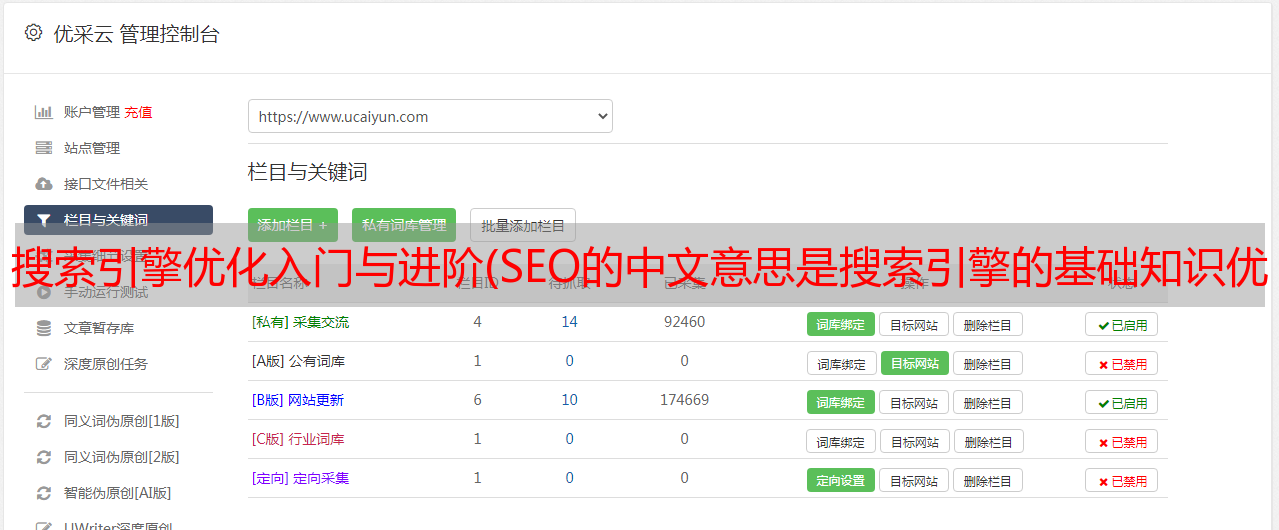Click the refresh icon for 同义词伪原创[1版]
The height and width of the screenshot is (530, 1279).
[44, 421]
